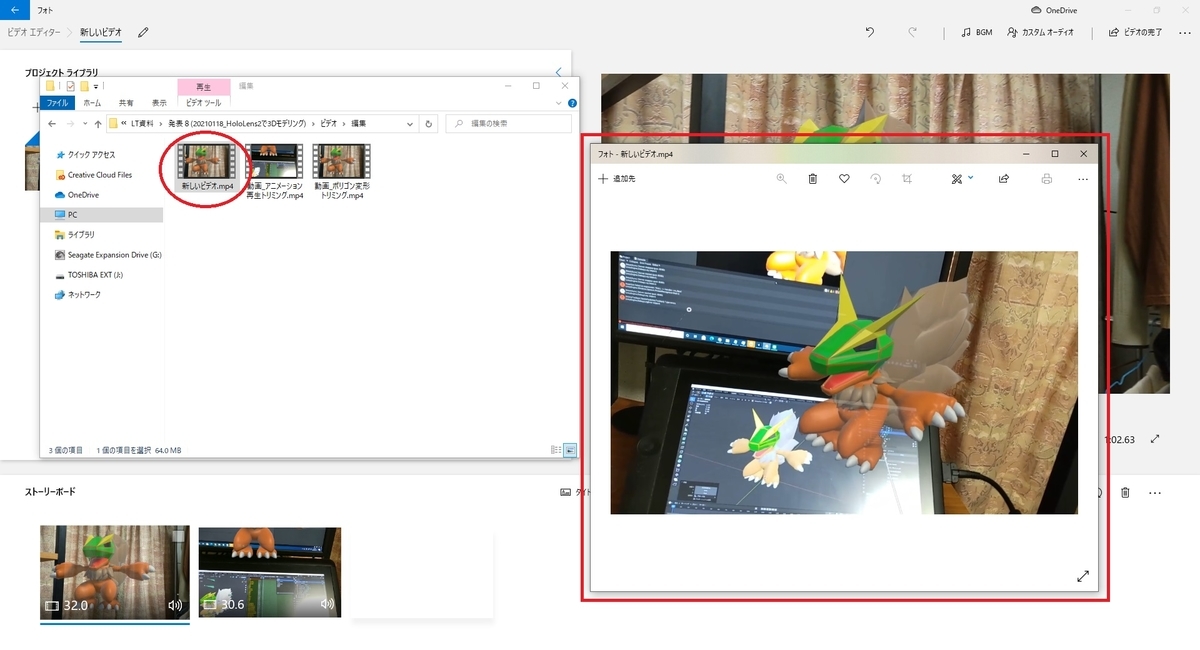Share the video with share icon
1200x650 pixels.
click(1004, 179)
